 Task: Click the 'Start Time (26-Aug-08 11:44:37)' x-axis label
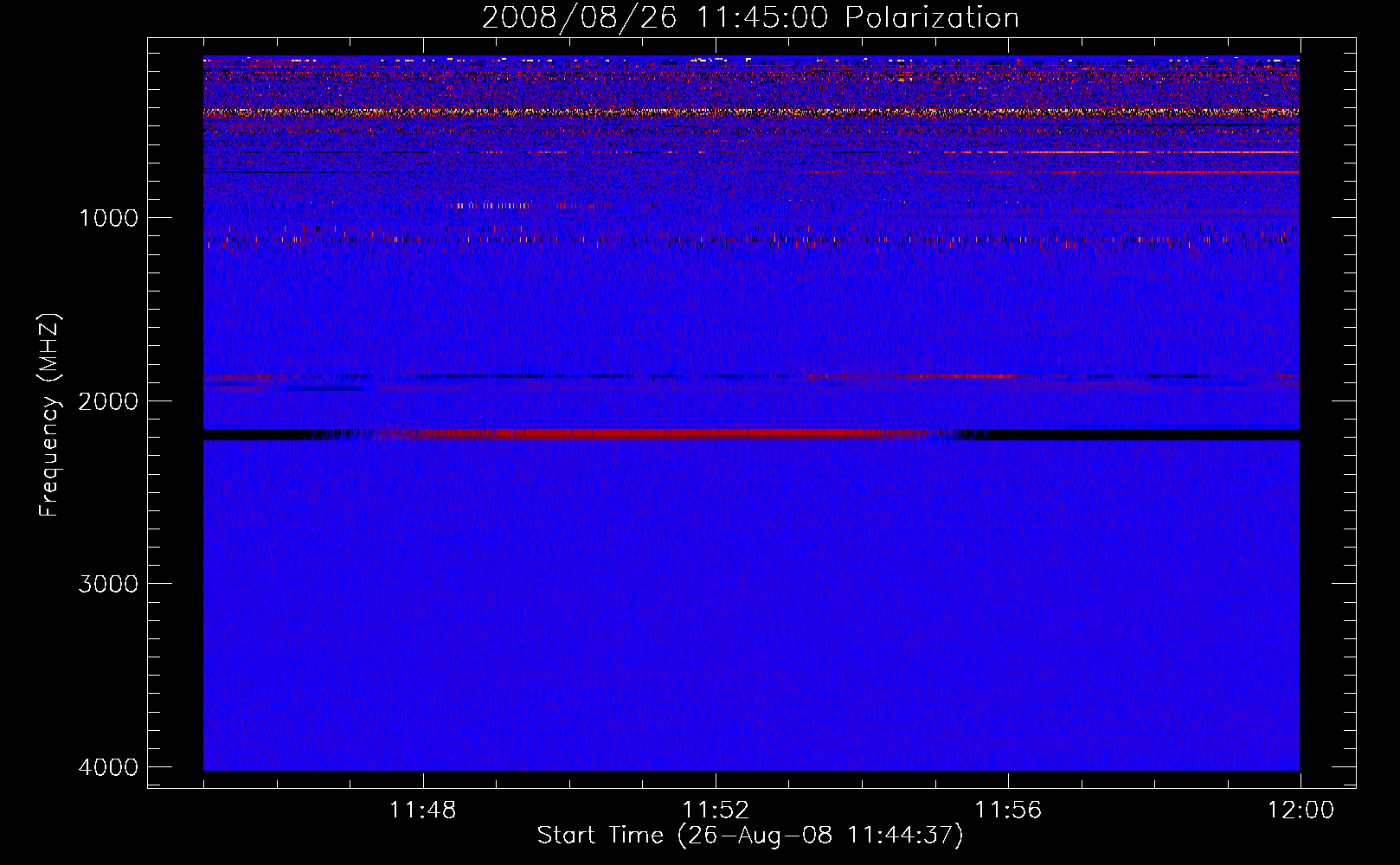750,836
